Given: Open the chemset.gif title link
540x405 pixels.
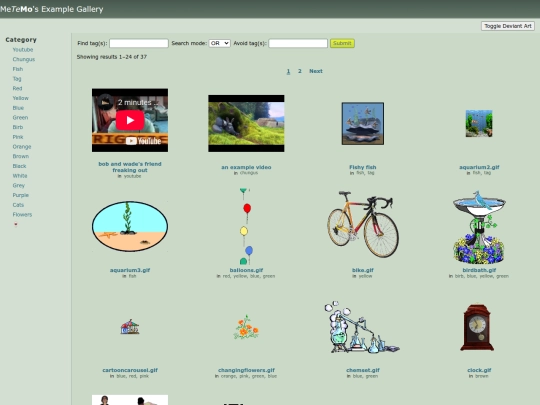Looking at the screenshot, I should [x=363, y=370].
